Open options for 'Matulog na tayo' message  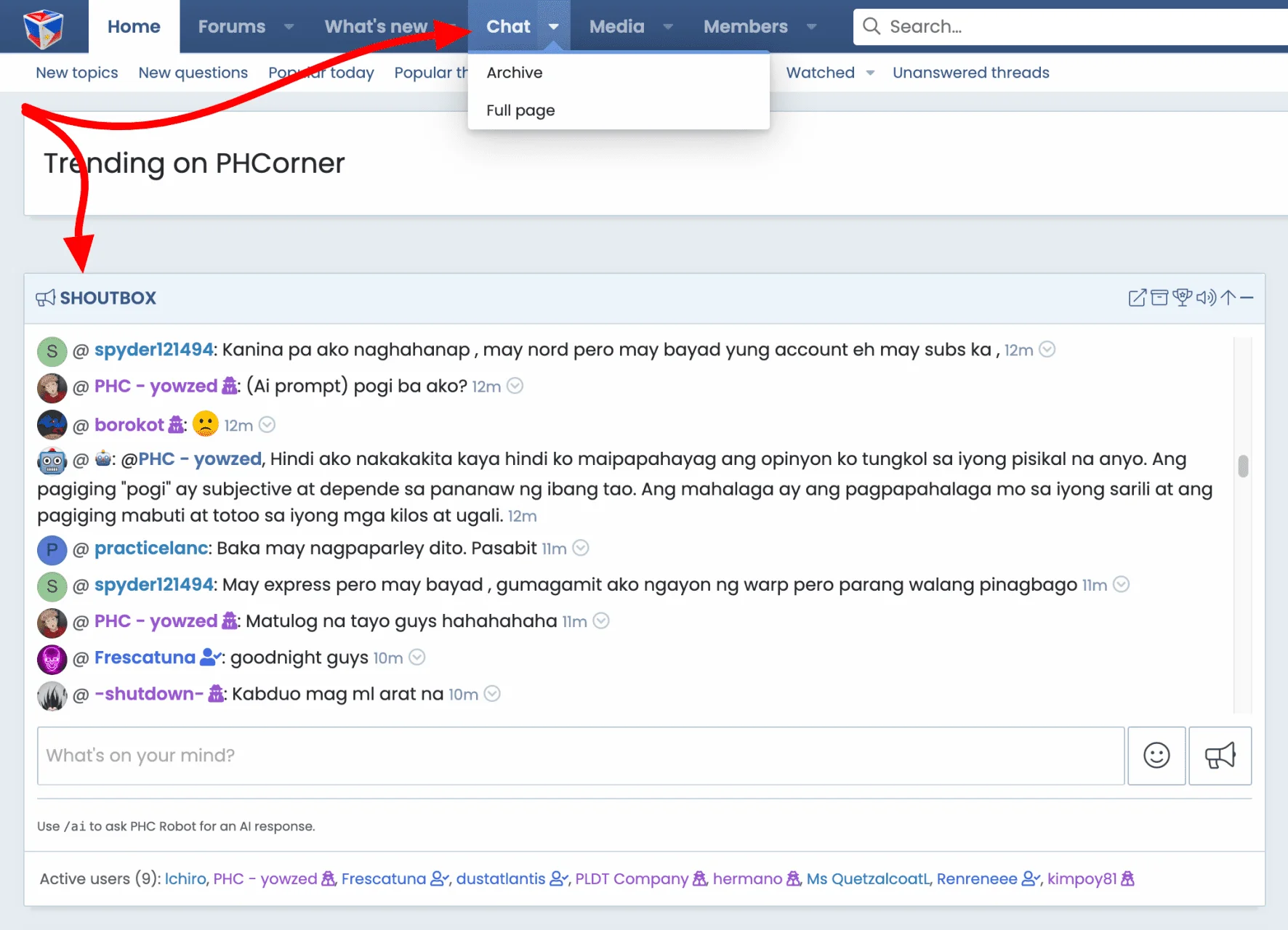tap(601, 621)
